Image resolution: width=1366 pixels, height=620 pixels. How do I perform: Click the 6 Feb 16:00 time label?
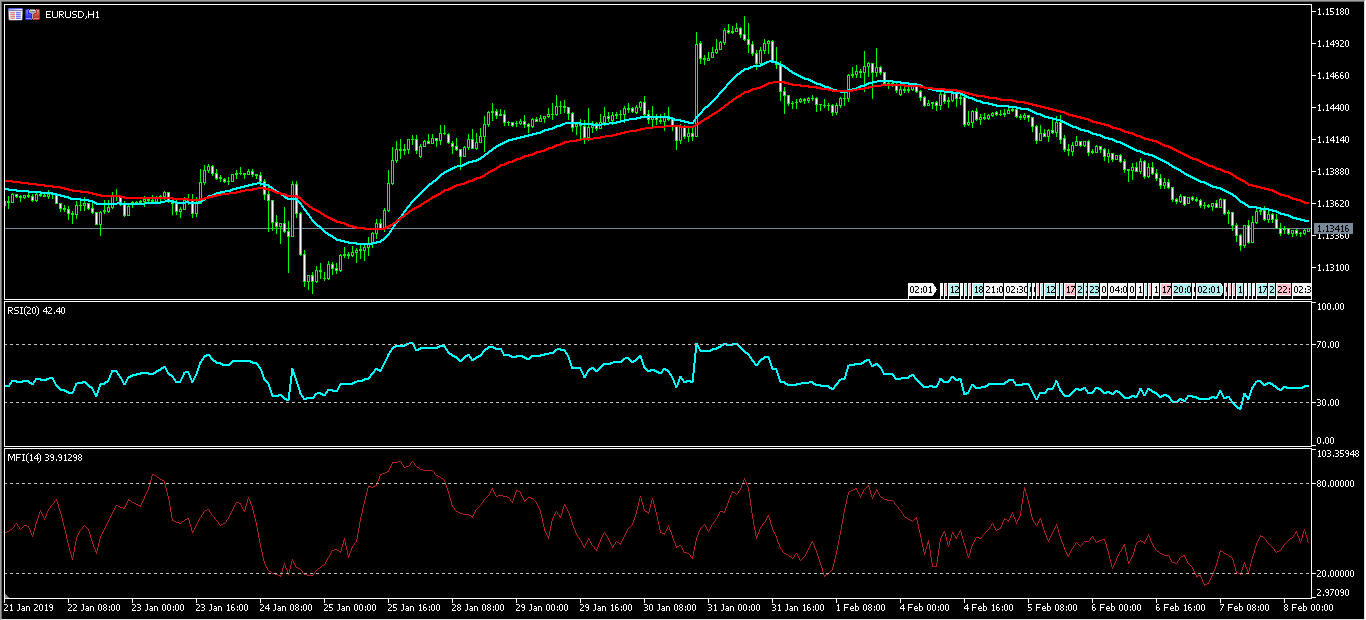pyautogui.click(x=1181, y=607)
